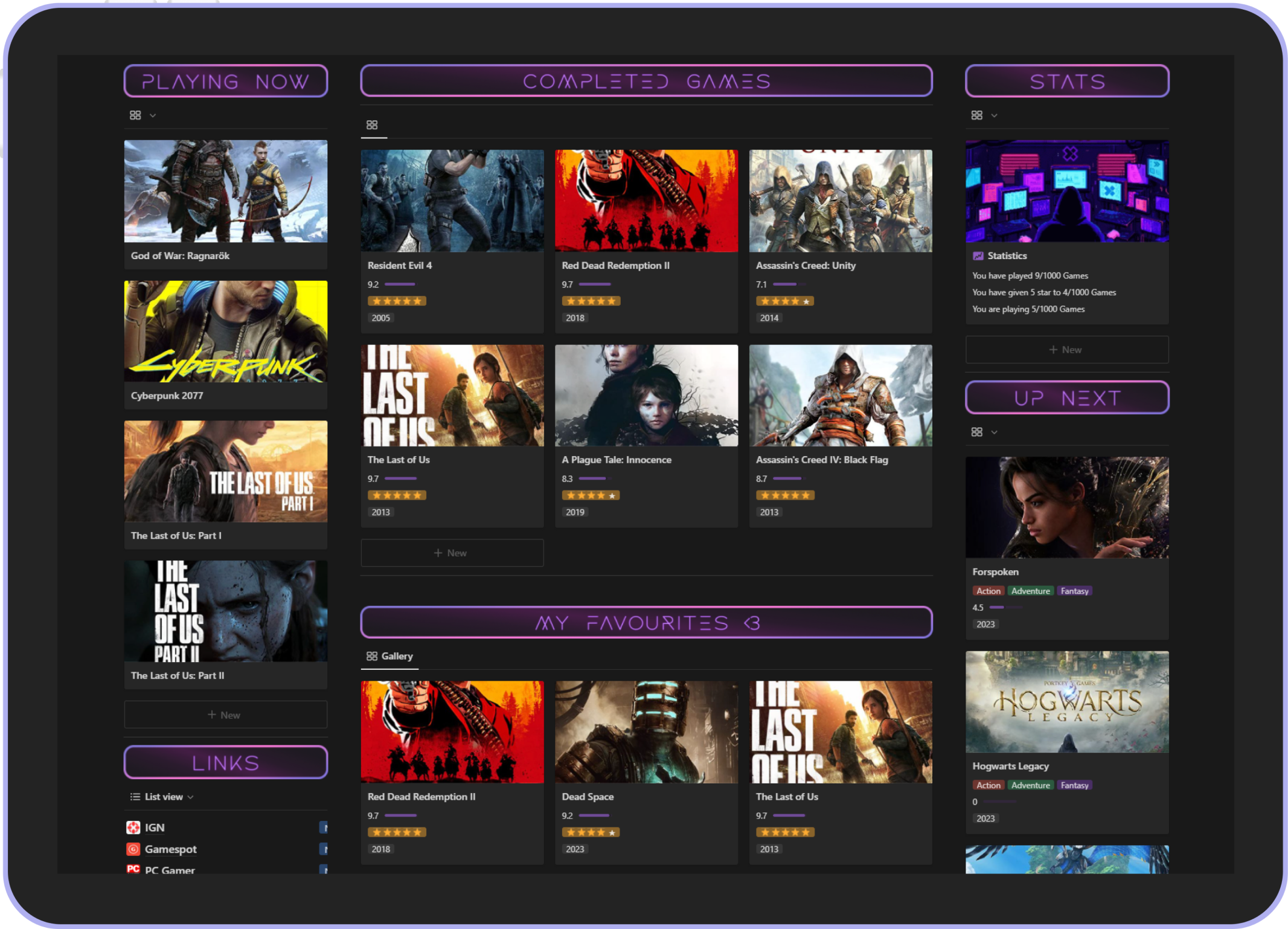Click the rating bar beside Resident Evil 4's 9.2
1288x929 pixels.
tap(400, 284)
